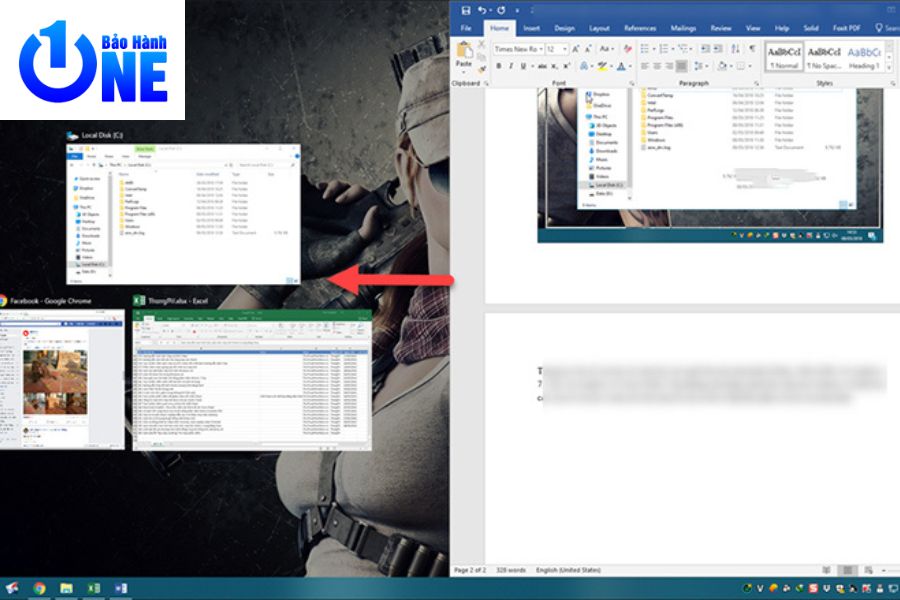
Task: Open Excel from the Windows taskbar
Action: click(x=94, y=589)
